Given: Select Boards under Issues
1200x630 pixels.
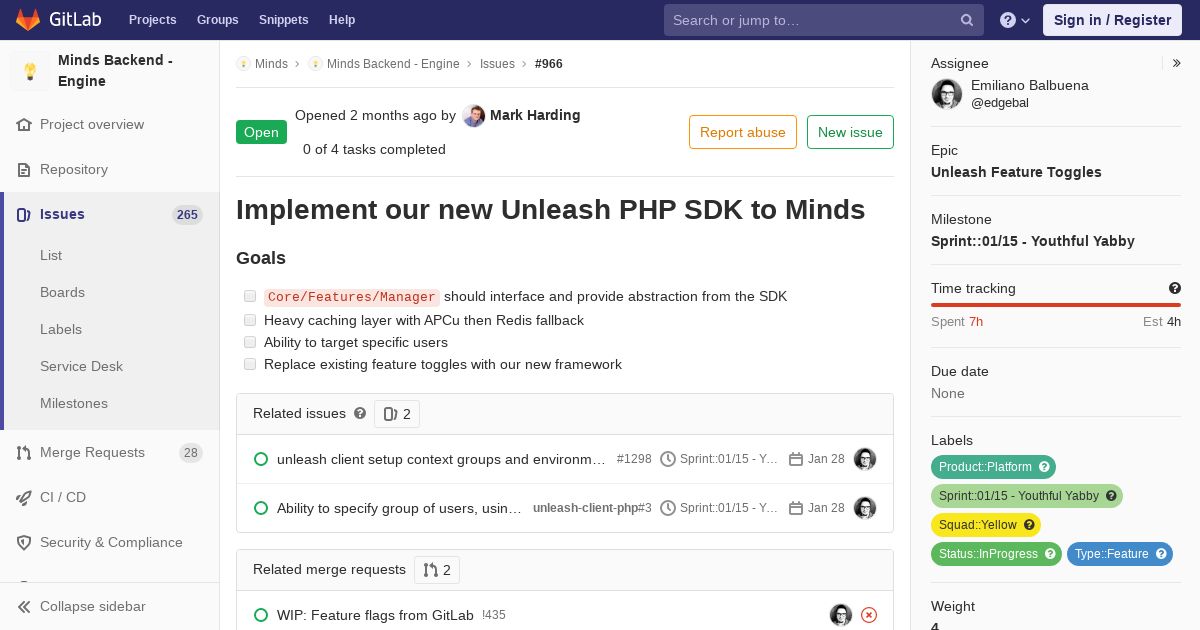Looking at the screenshot, I should (x=62, y=292).
